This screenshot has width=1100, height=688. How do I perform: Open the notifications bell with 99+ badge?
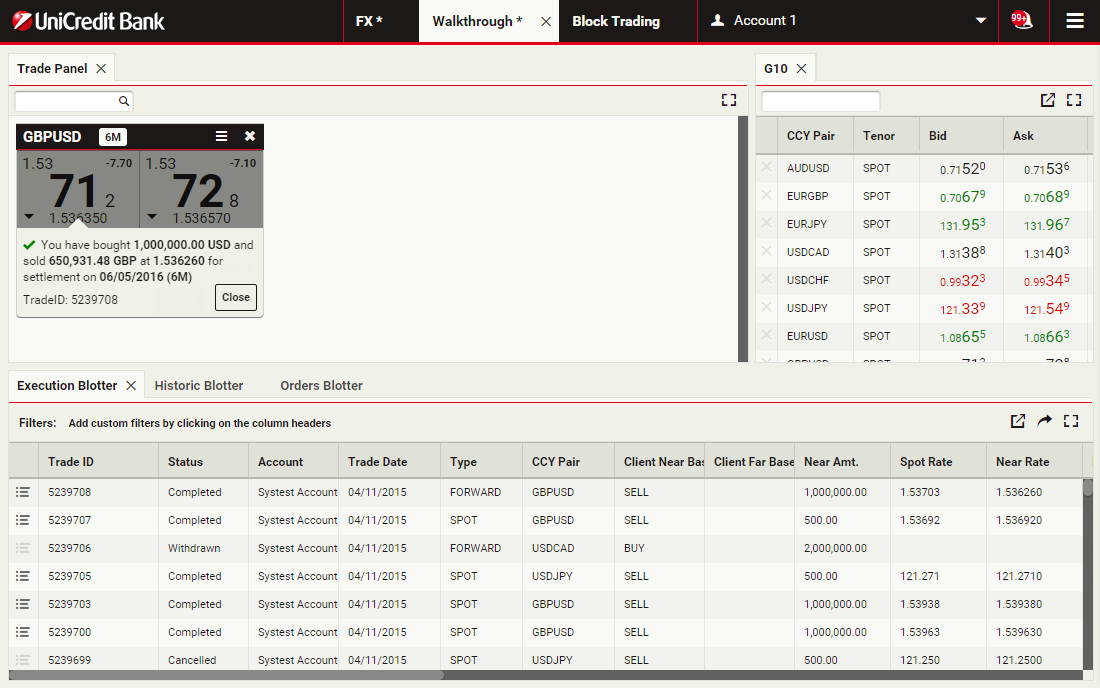pos(1021,21)
